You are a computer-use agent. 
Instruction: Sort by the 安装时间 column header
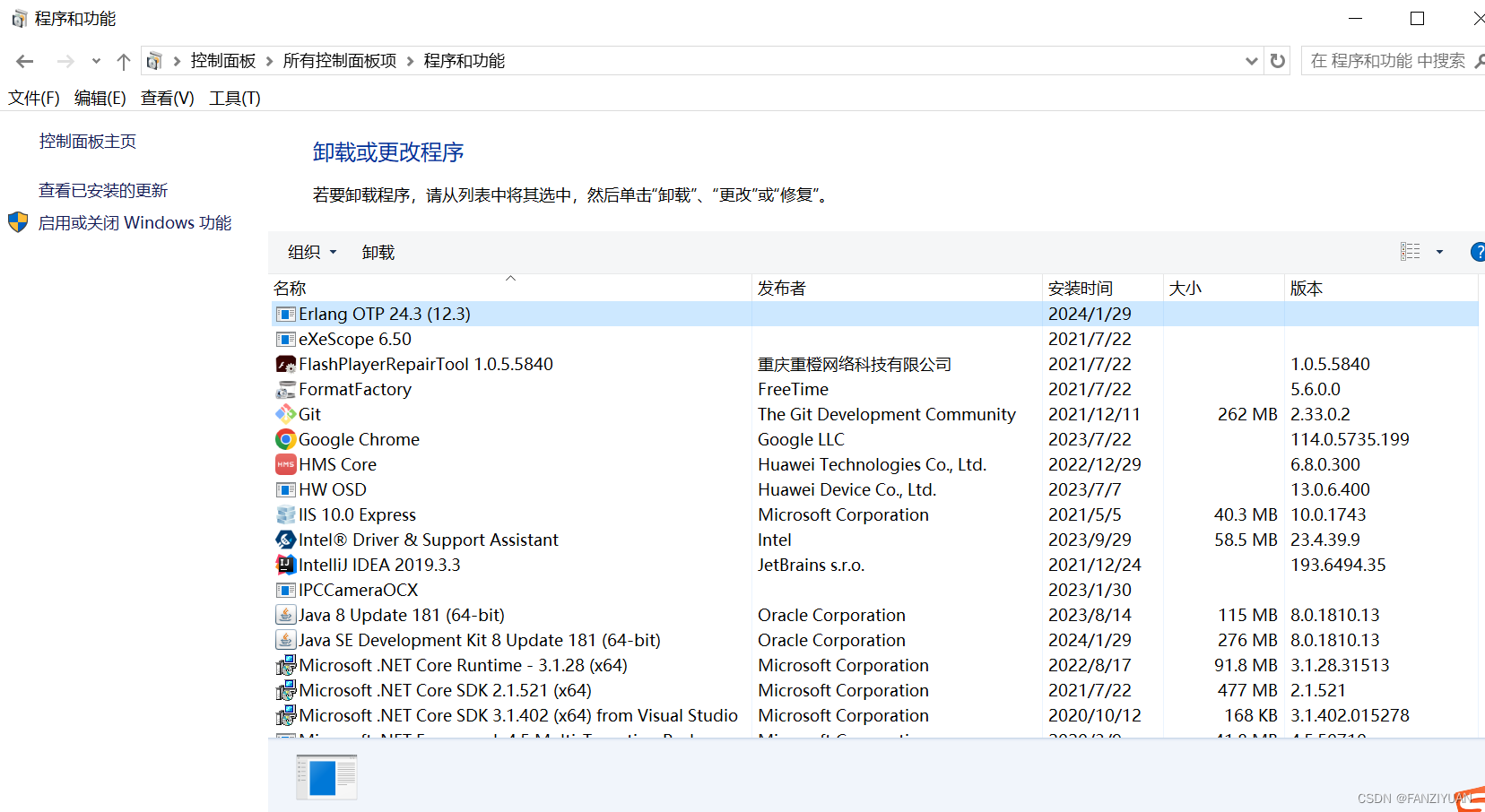[1103, 288]
